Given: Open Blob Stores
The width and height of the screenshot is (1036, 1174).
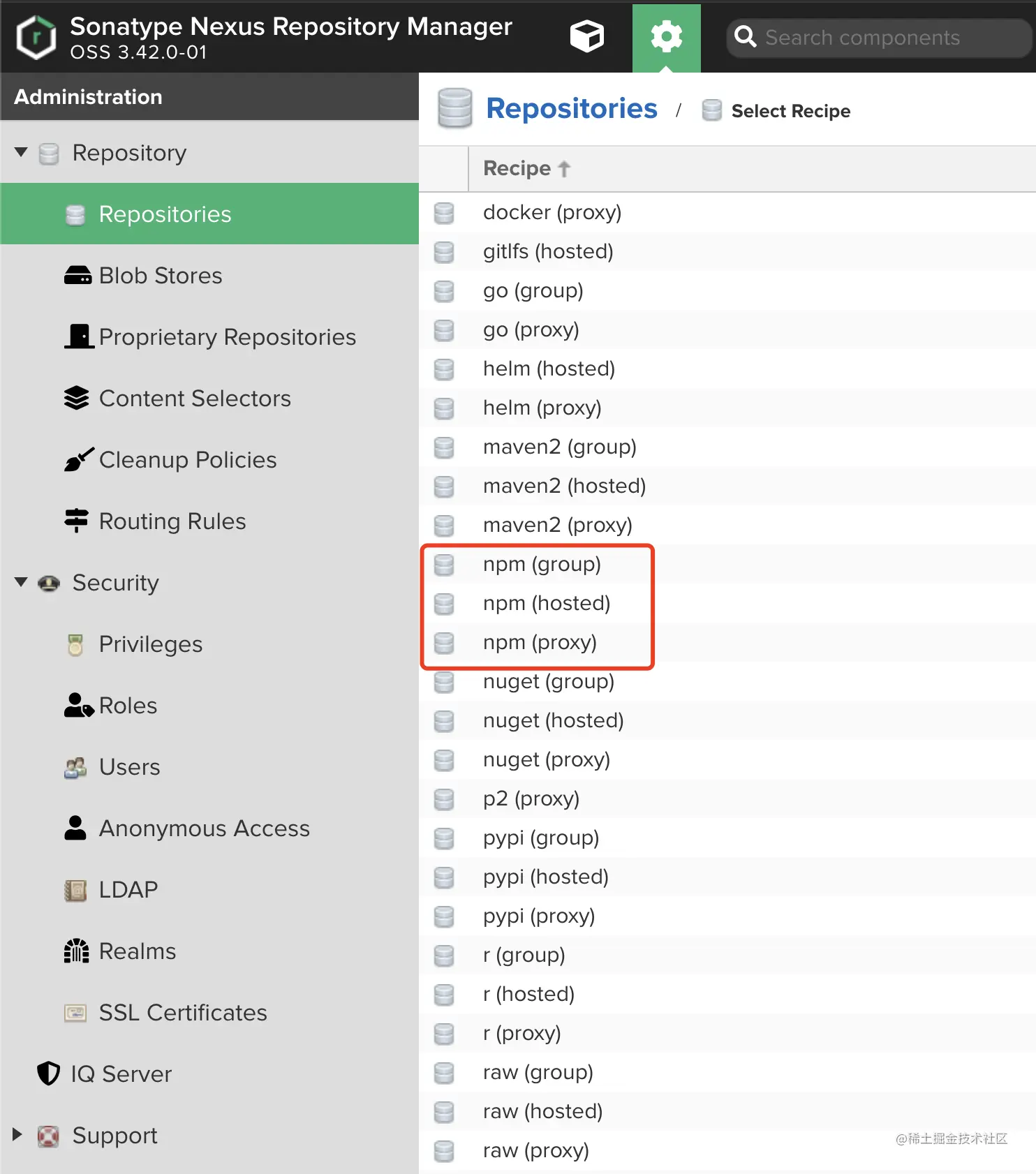Looking at the screenshot, I should click(x=161, y=276).
